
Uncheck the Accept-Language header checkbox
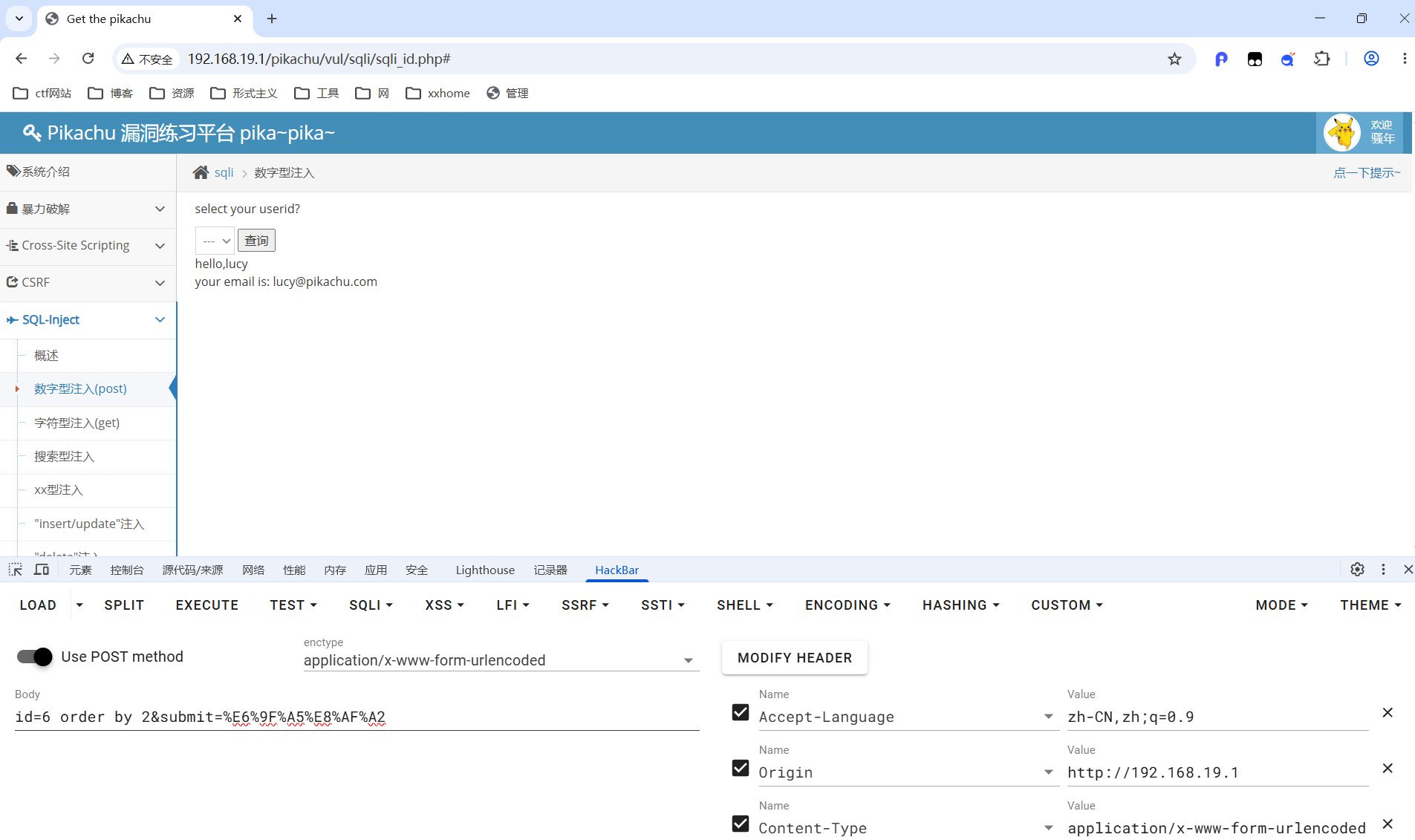point(741,712)
